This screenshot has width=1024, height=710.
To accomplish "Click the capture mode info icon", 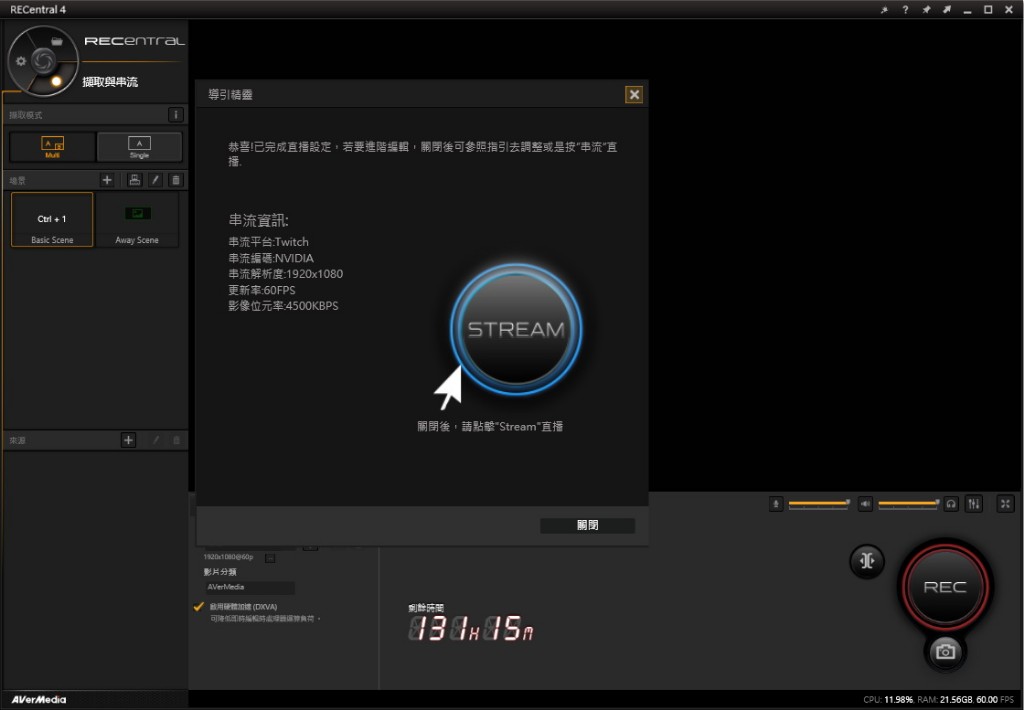I will (176, 115).
